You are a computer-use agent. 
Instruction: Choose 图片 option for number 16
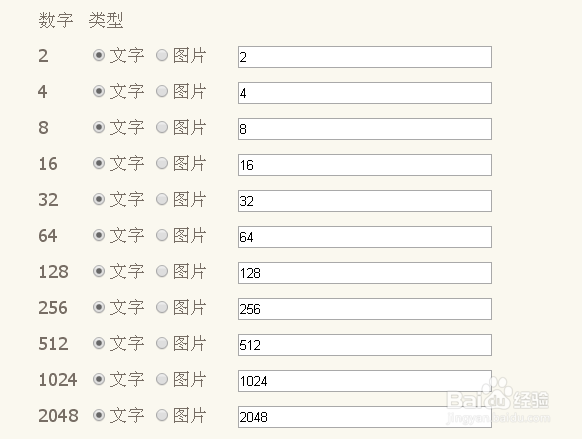pyautogui.click(x=162, y=164)
